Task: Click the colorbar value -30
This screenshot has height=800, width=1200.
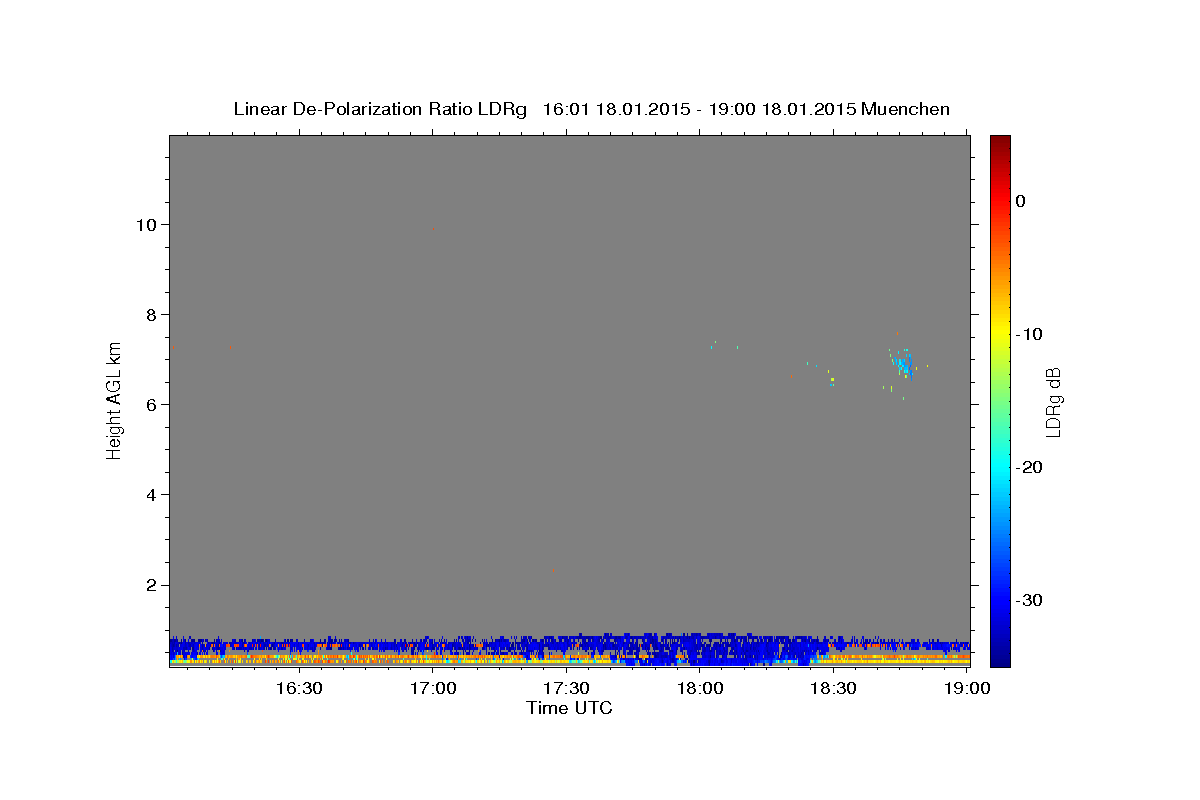Action: [x=1027, y=600]
